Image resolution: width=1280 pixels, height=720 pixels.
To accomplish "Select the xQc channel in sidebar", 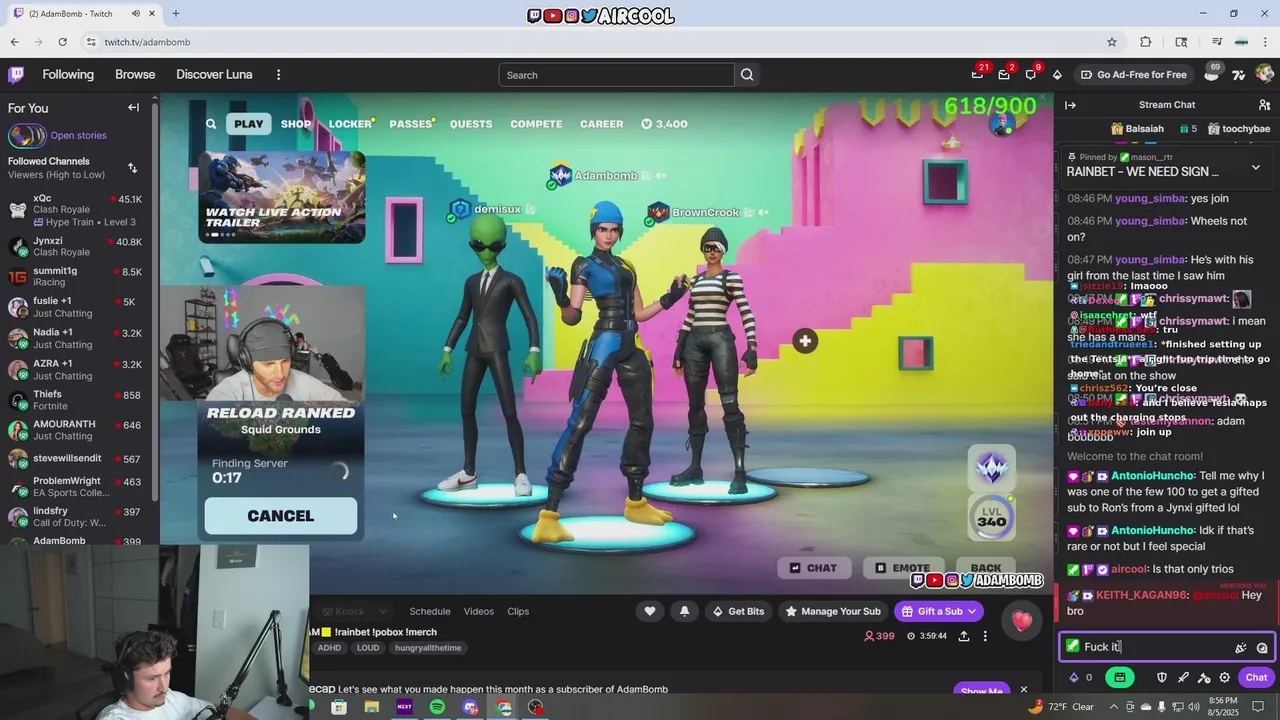I will click(x=75, y=210).
